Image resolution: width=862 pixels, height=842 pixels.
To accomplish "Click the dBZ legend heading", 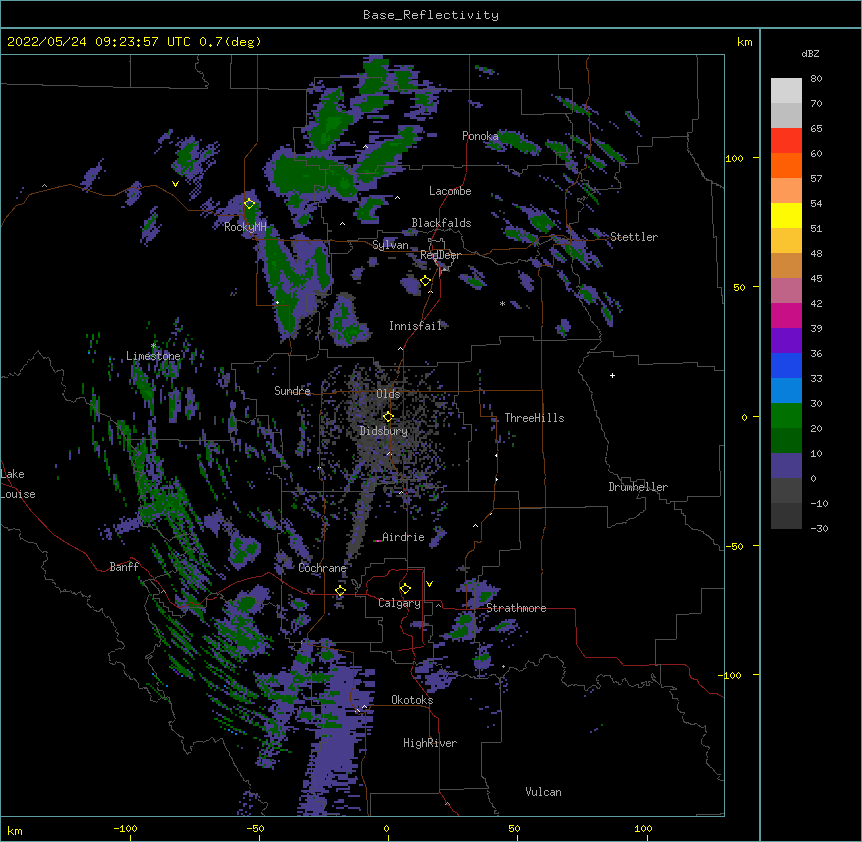I will [x=810, y=54].
